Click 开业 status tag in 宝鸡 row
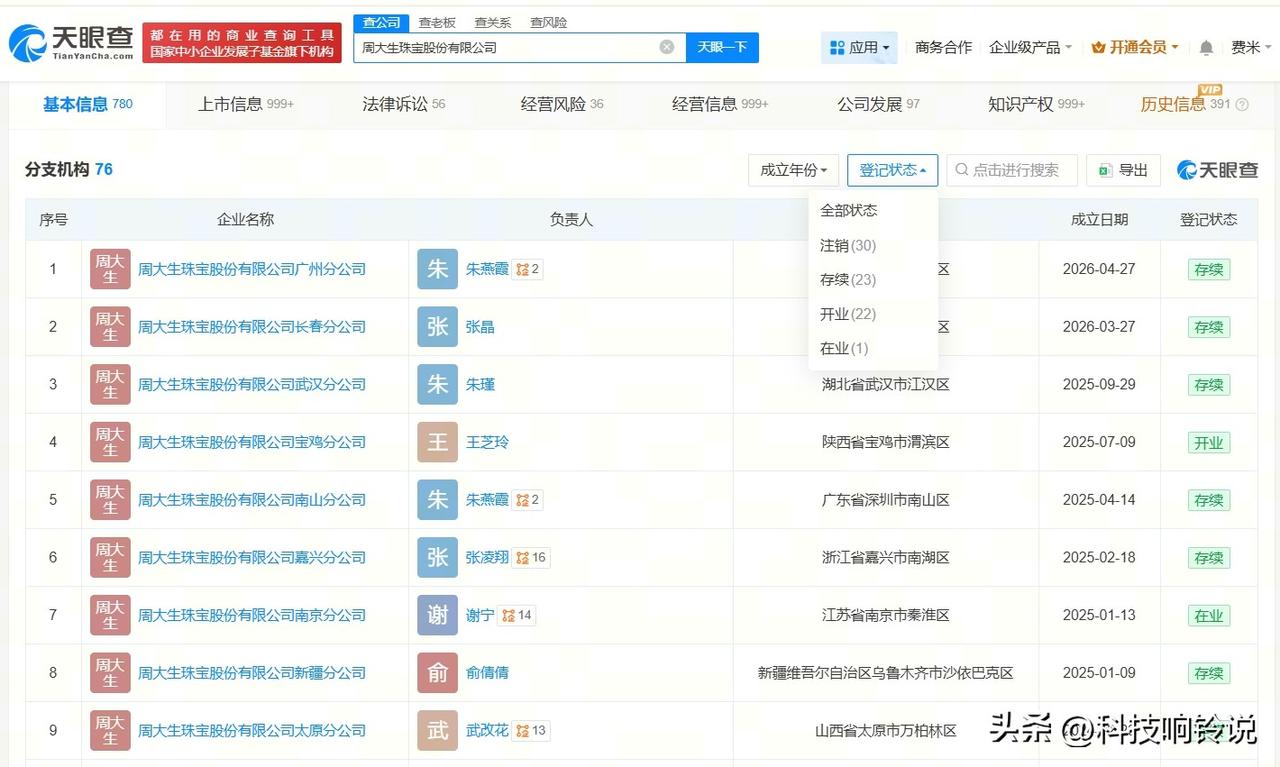This screenshot has height=767, width=1280. (1209, 442)
